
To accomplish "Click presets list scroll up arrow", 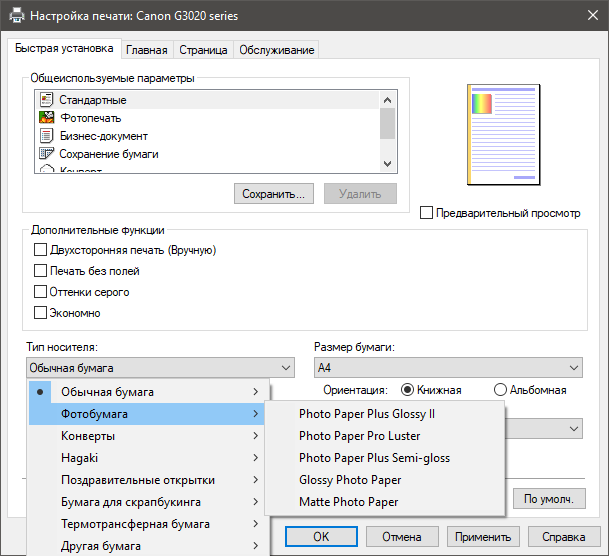I will click(x=387, y=100).
